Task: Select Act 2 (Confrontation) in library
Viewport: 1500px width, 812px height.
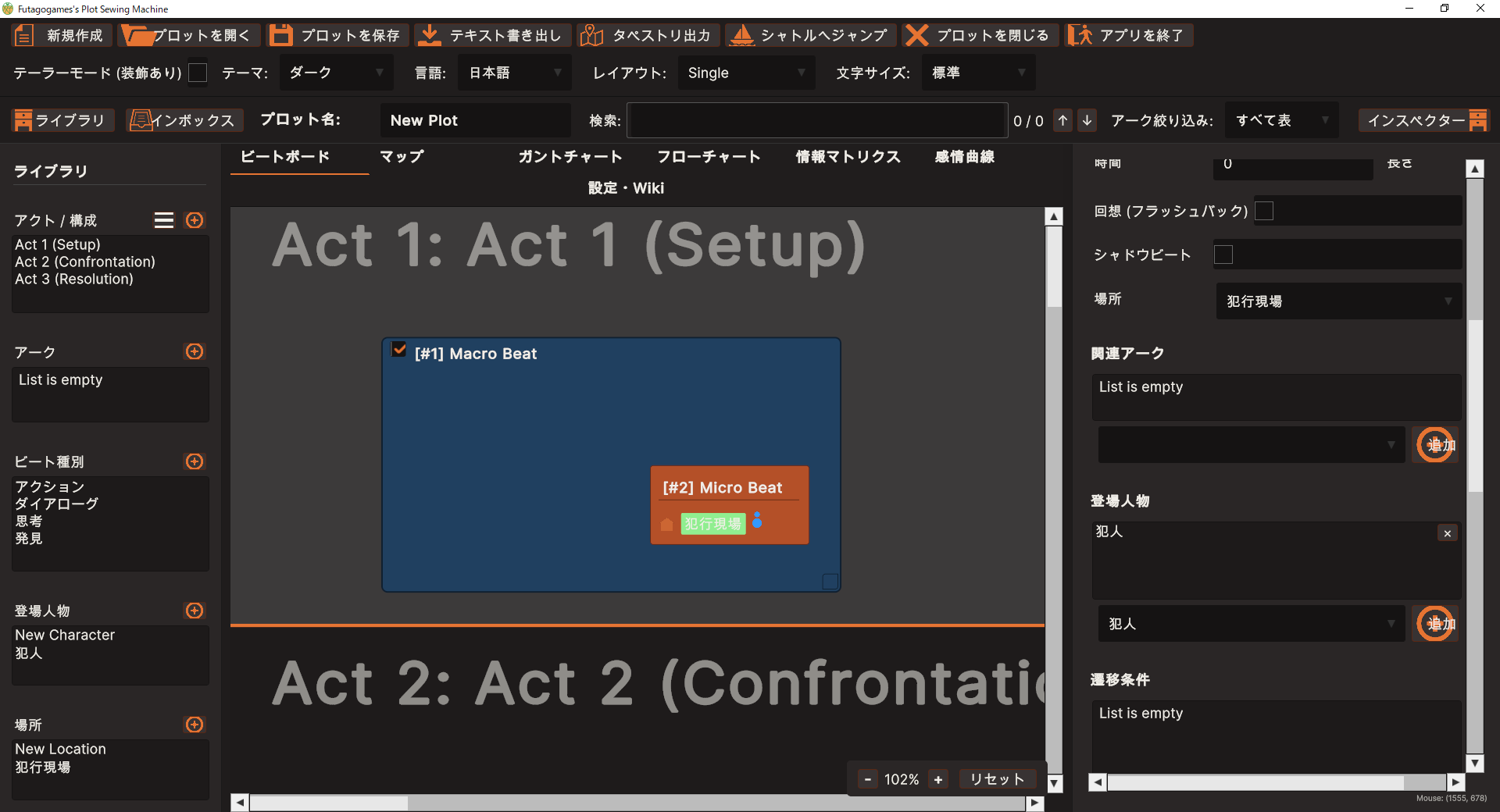Action: point(85,262)
